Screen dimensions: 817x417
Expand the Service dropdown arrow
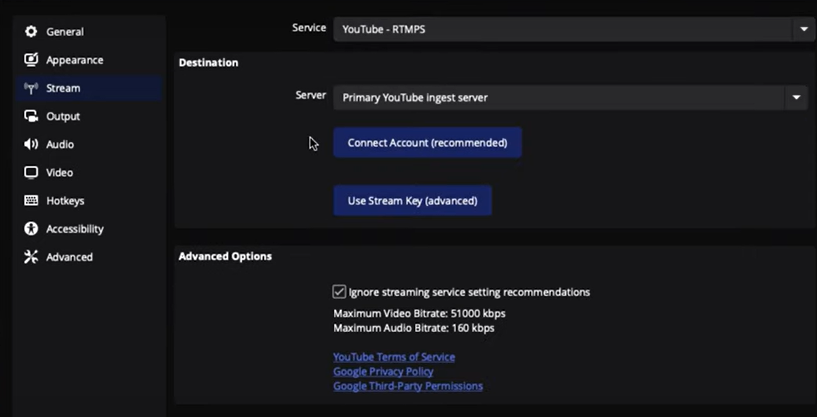click(803, 30)
